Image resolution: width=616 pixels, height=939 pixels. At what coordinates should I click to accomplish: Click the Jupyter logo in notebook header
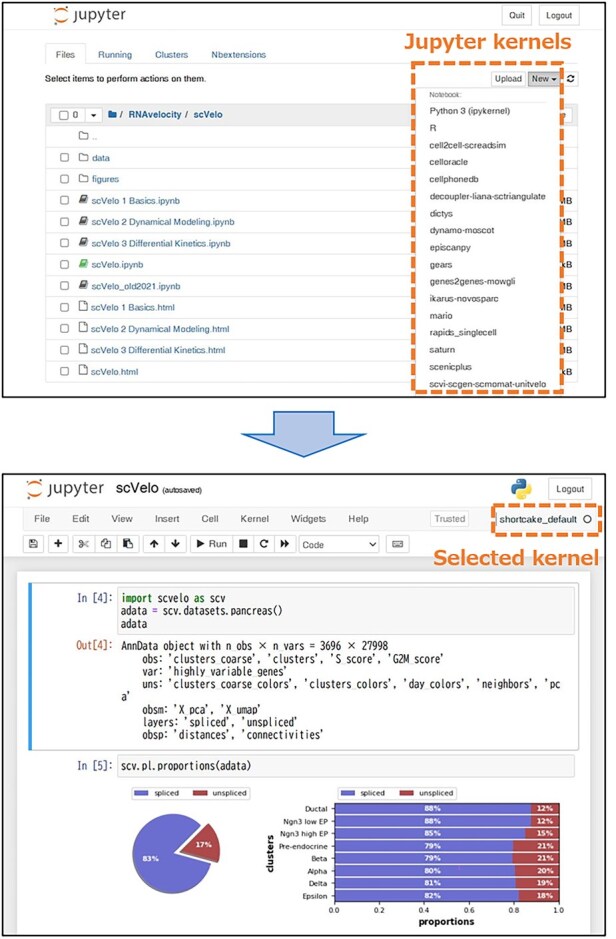pyautogui.click(x=66, y=489)
